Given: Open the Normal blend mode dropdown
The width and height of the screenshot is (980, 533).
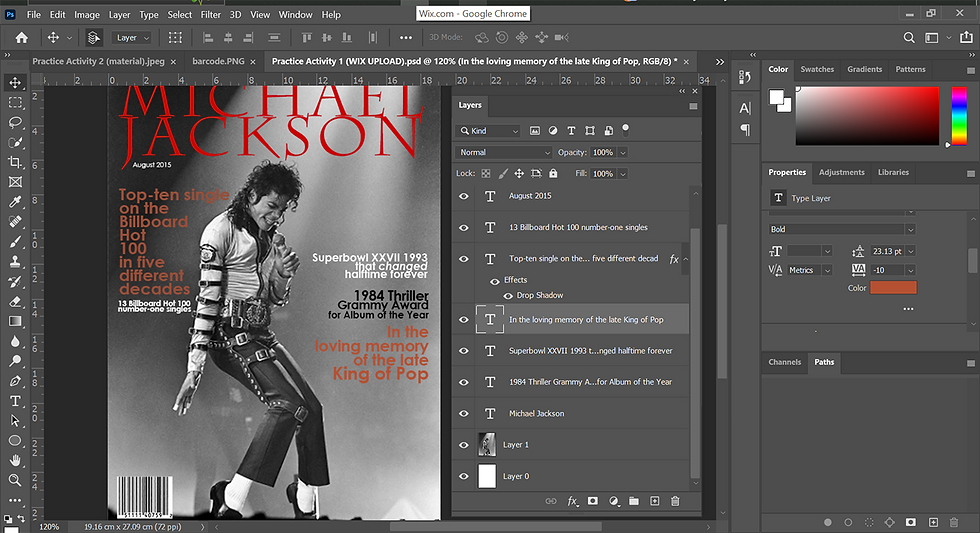Looking at the screenshot, I should coord(504,152).
